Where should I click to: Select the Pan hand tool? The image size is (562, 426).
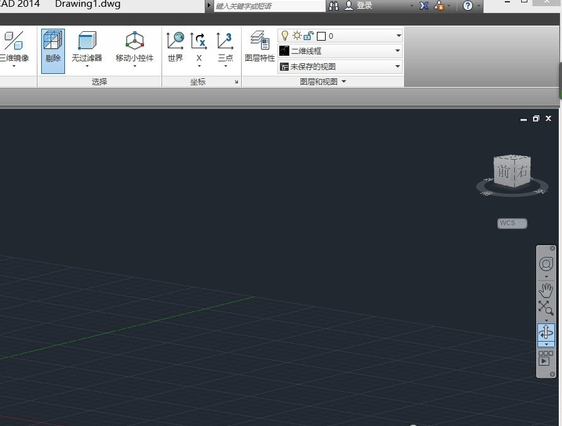click(546, 290)
